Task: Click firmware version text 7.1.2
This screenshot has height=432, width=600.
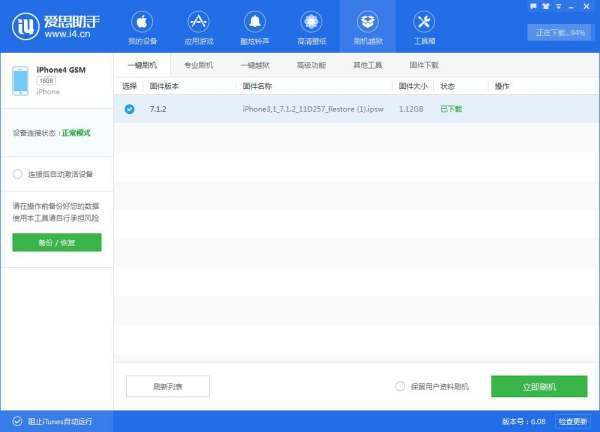Action: [158, 109]
